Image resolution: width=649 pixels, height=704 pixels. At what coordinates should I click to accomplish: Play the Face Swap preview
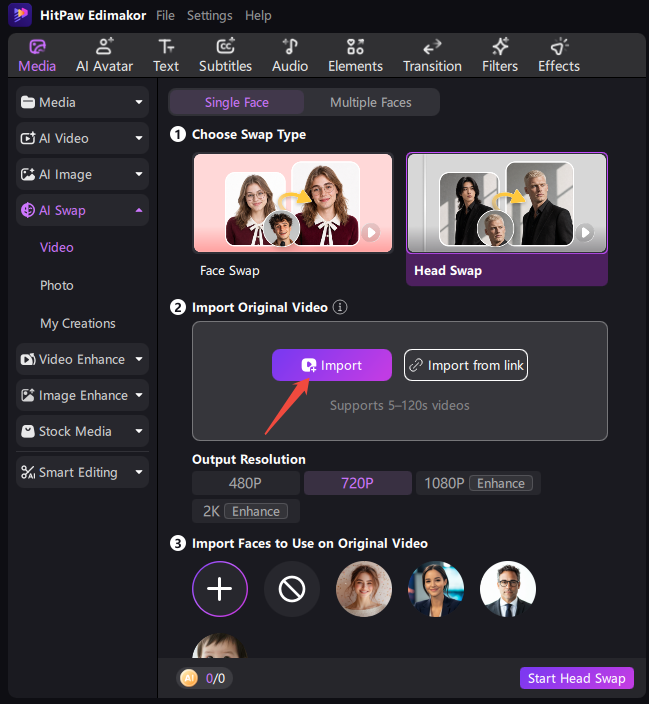pos(371,233)
